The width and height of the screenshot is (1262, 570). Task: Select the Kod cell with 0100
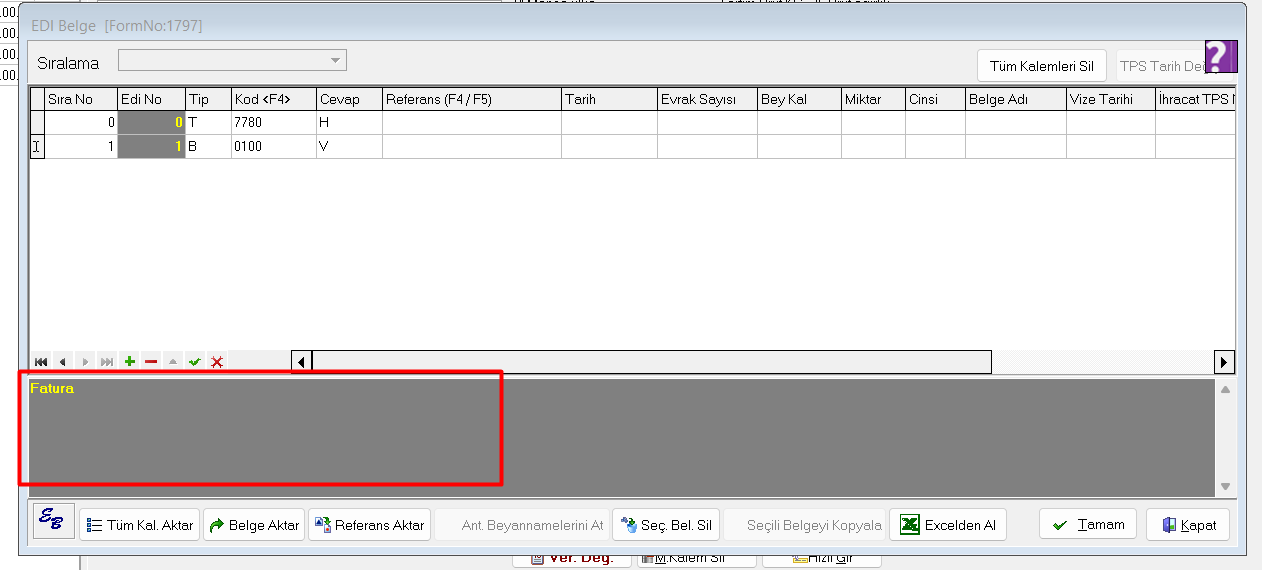(273, 146)
